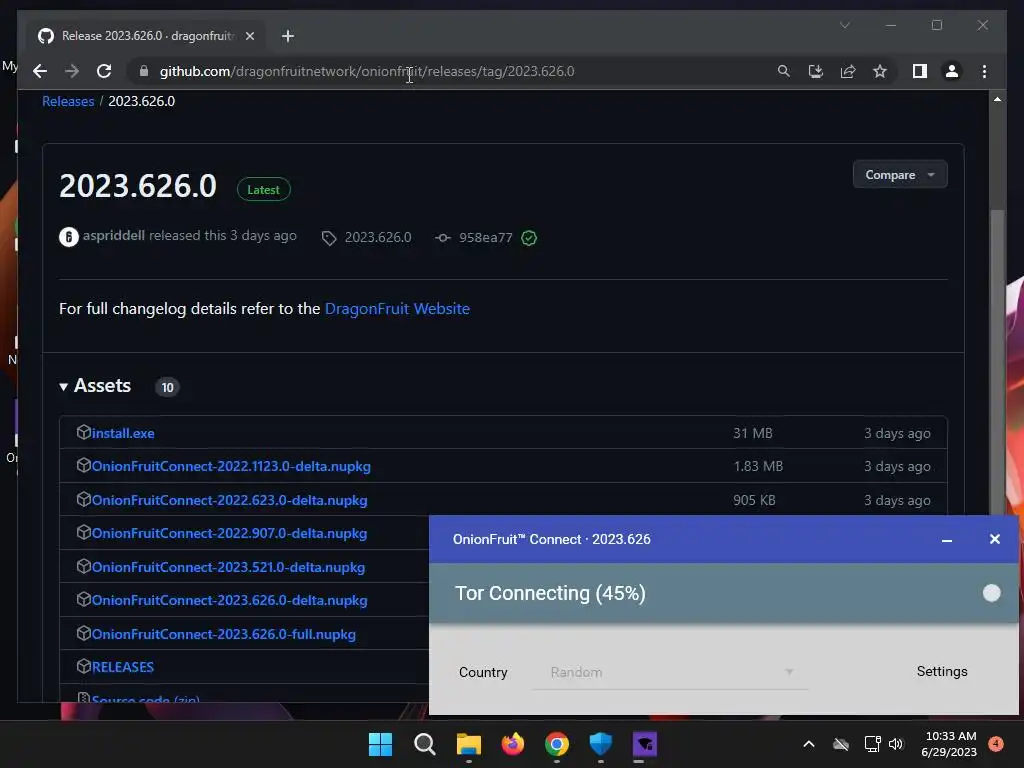Viewport: 1024px width, 768px height.
Task: Click the Assets count badge 10
Action: [167, 387]
